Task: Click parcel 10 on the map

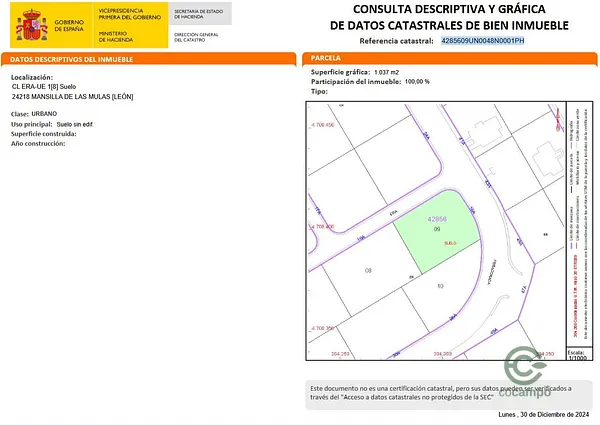Action: tap(440, 286)
